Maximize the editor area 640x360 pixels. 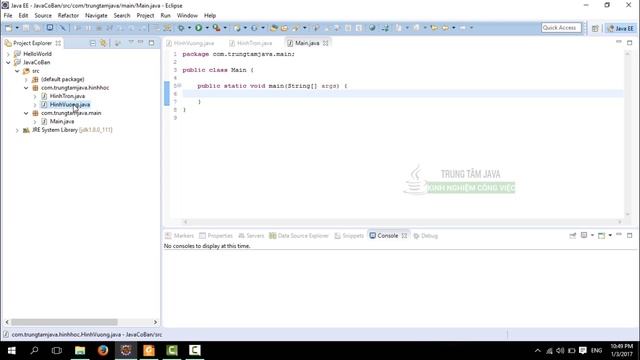[629, 42]
